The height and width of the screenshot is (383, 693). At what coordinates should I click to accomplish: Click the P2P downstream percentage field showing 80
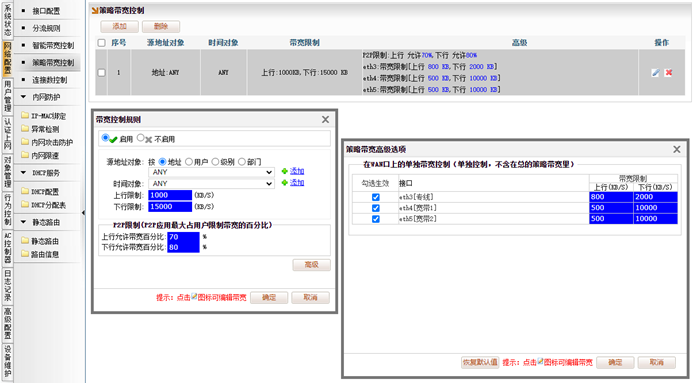pyautogui.click(x=183, y=247)
